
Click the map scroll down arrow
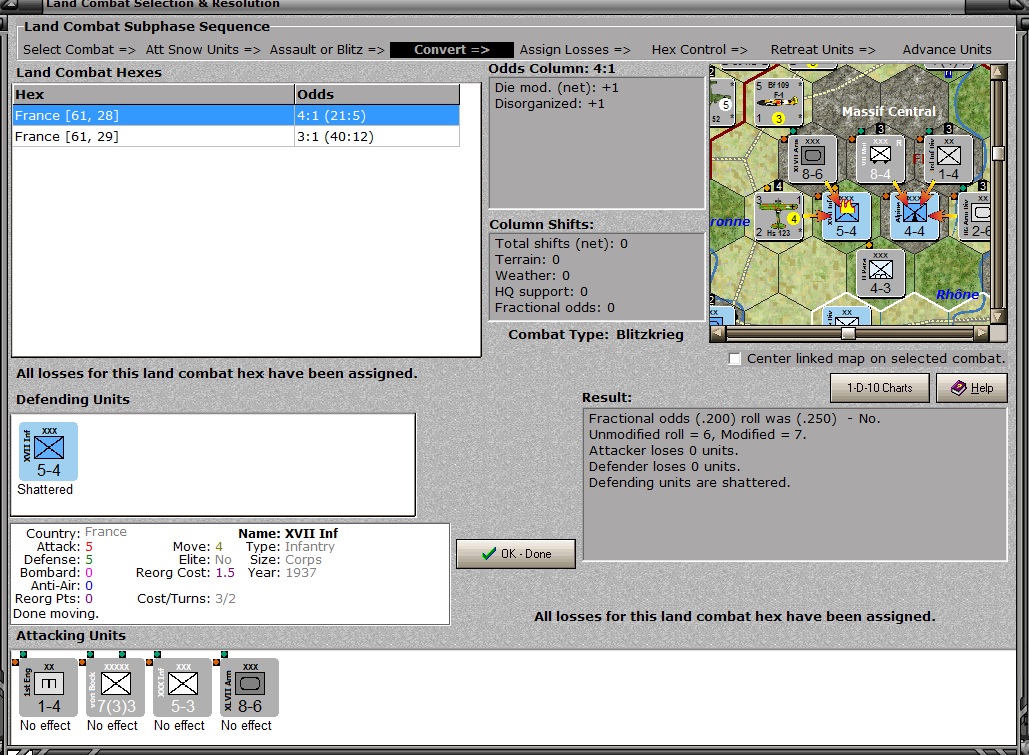click(998, 317)
